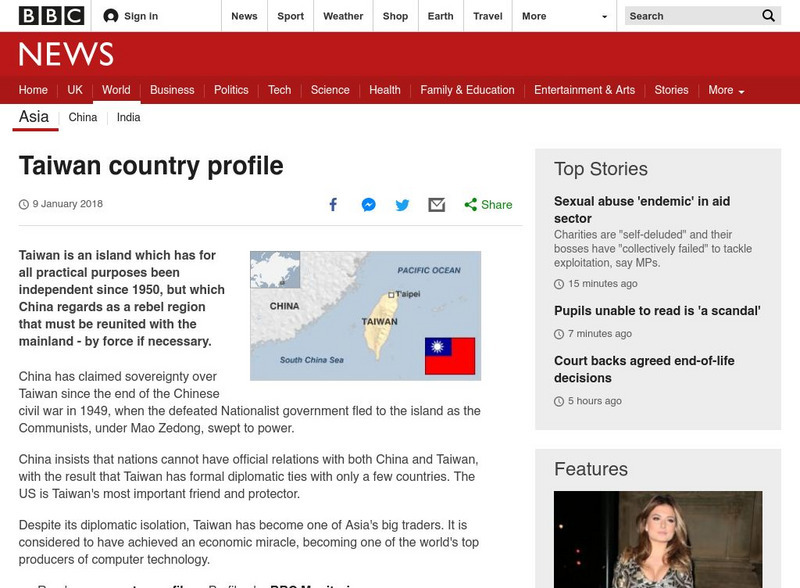This screenshot has height=588, width=800.
Task: Click the Taiwan flag on the map
Action: click(450, 356)
